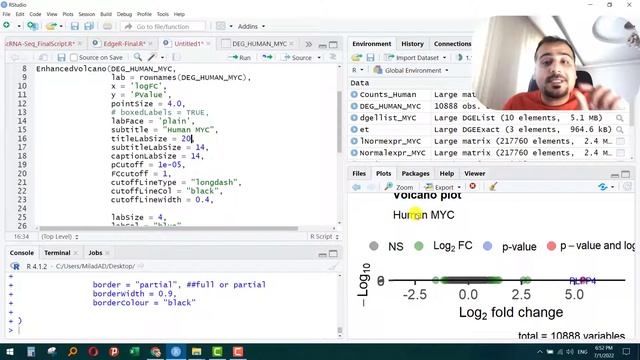The width and height of the screenshot is (640, 360).
Task: Switch to EdgeR-Final.R tab
Action: [124, 44]
